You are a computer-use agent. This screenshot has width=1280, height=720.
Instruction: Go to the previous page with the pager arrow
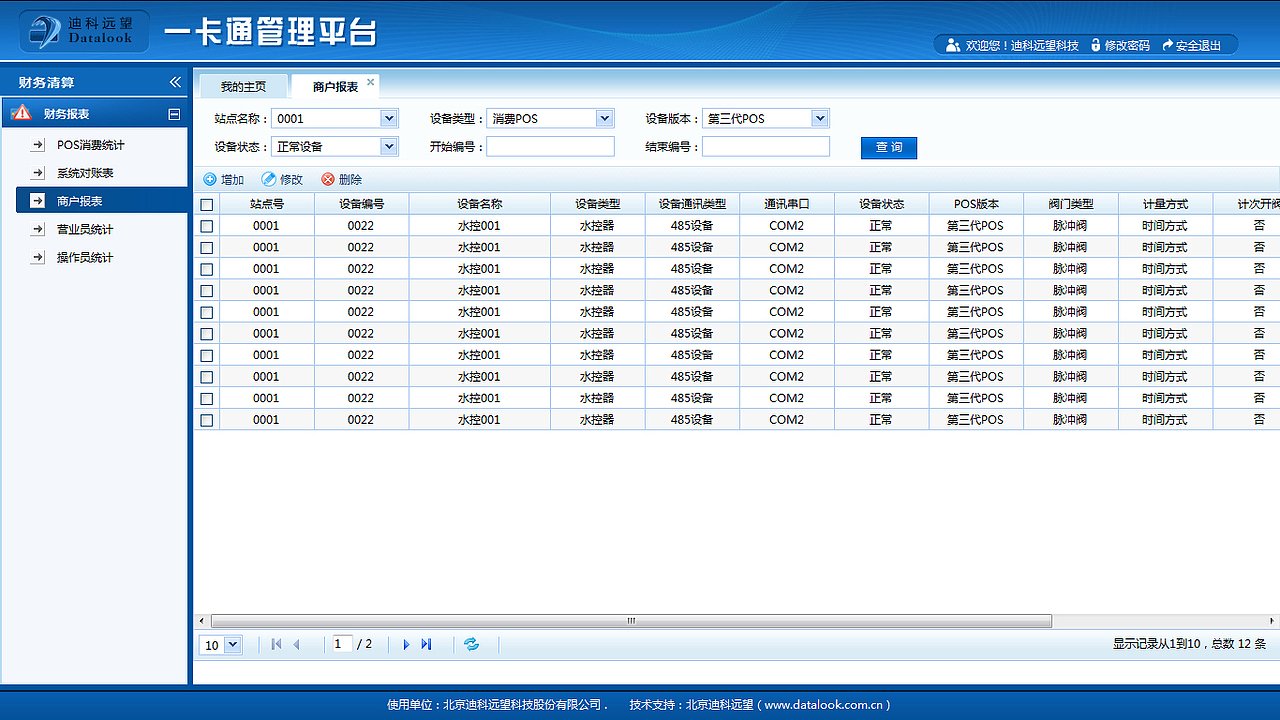coord(296,645)
